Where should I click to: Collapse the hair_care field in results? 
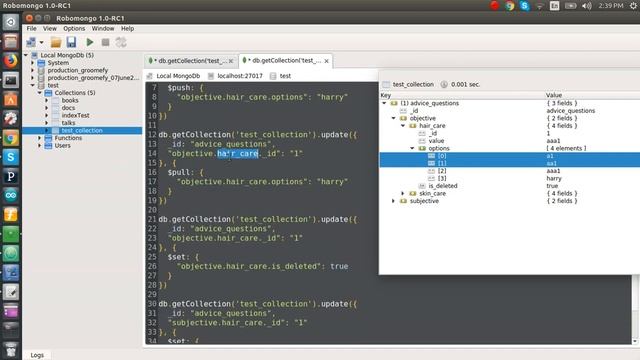point(403,126)
